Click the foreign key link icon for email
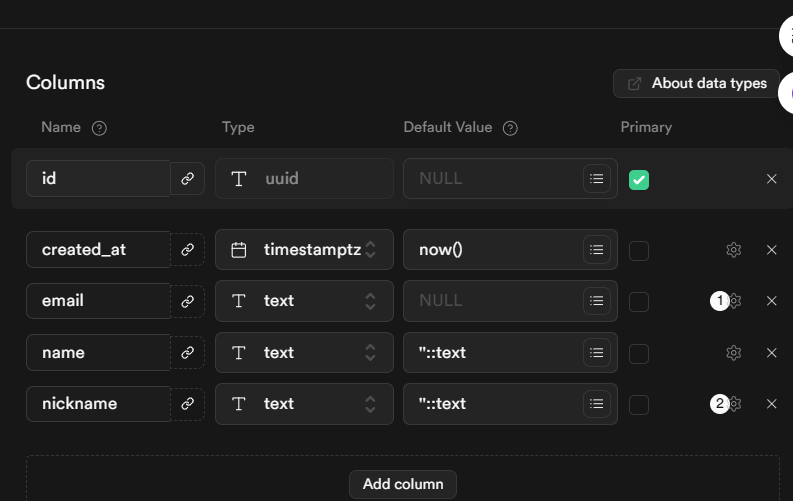793x501 pixels. pyautogui.click(x=187, y=301)
